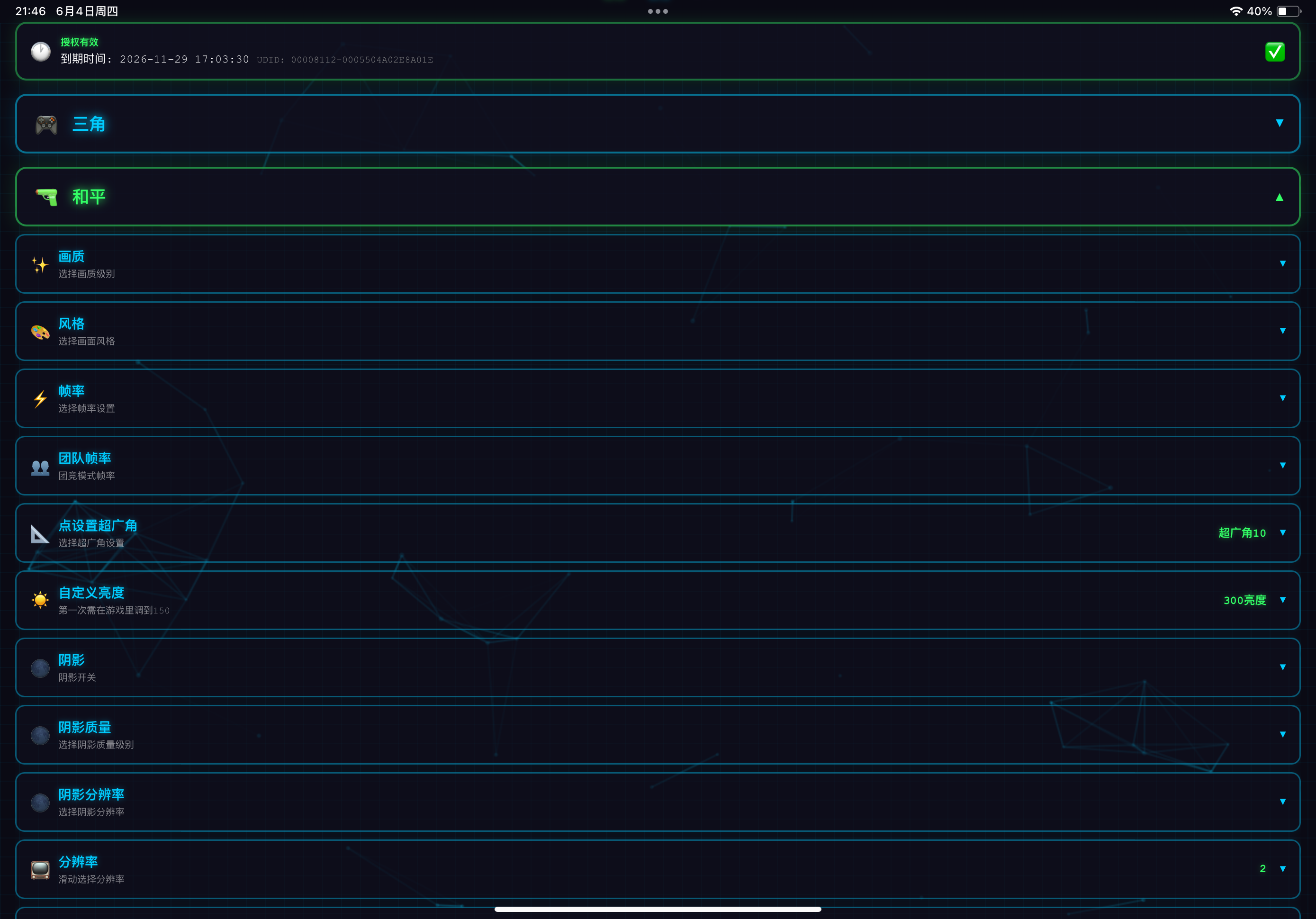Click the palette icon for 风格
Viewport: 1316px width, 919px height.
click(x=40, y=332)
